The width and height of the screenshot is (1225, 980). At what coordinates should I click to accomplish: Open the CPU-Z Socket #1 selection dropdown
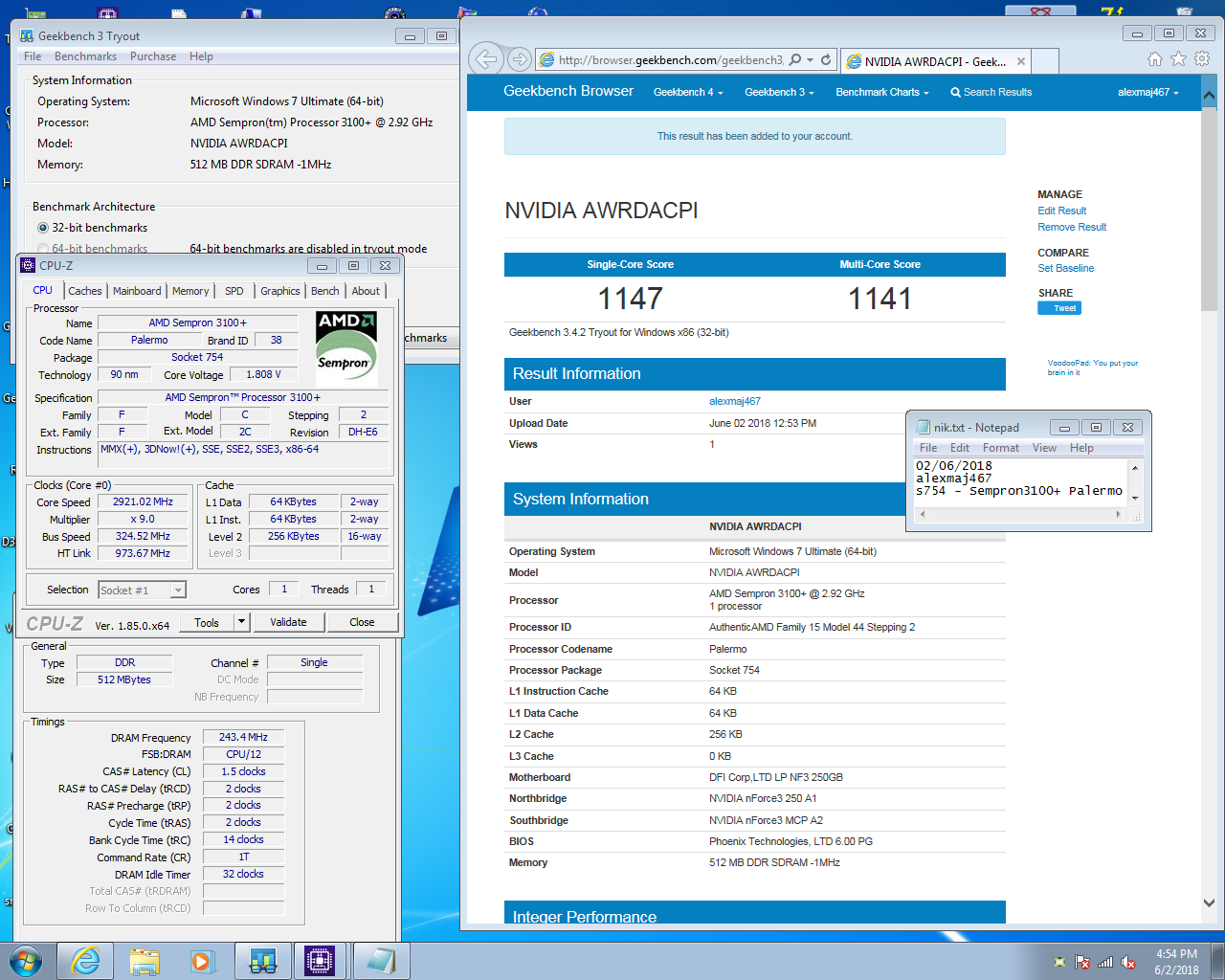(x=178, y=590)
